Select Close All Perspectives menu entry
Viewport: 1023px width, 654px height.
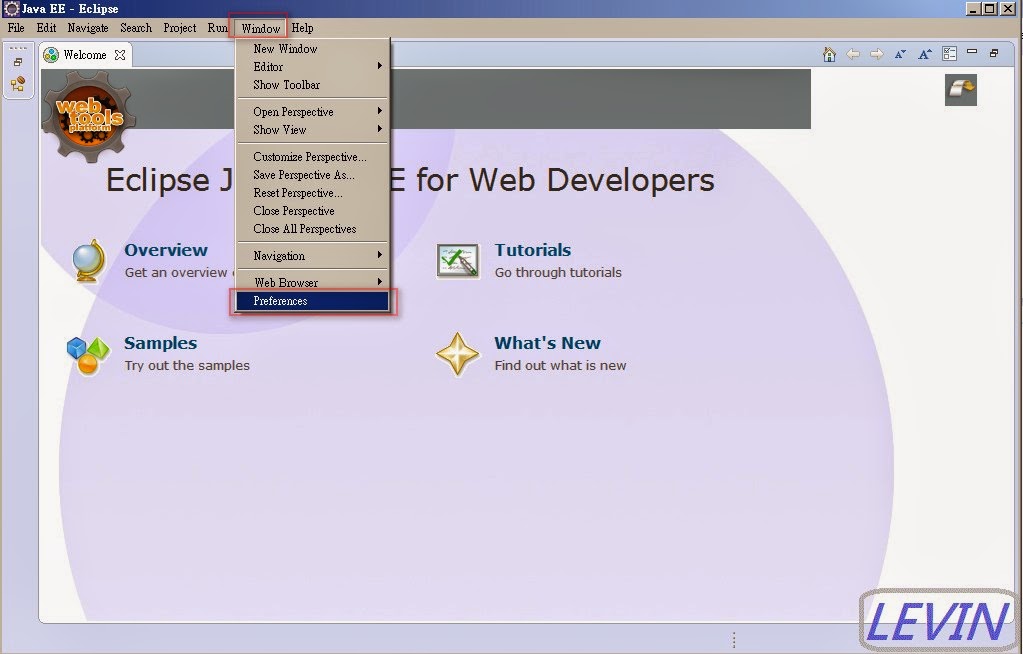(313, 229)
